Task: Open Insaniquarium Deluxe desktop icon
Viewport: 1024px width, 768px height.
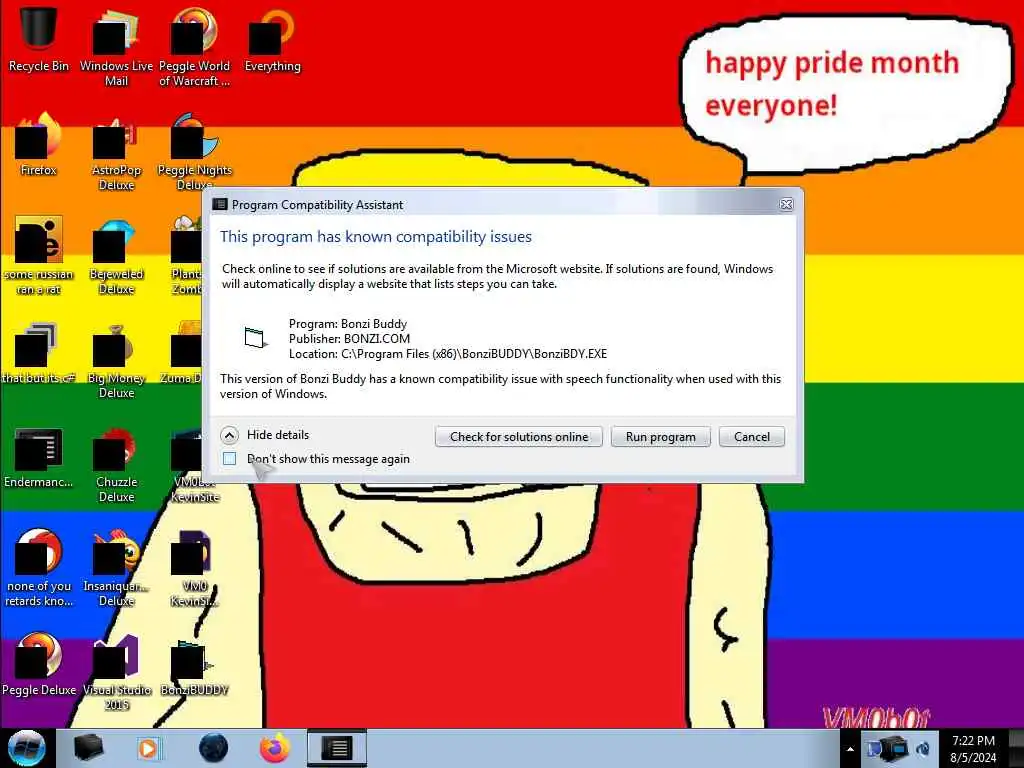Action: [116, 567]
